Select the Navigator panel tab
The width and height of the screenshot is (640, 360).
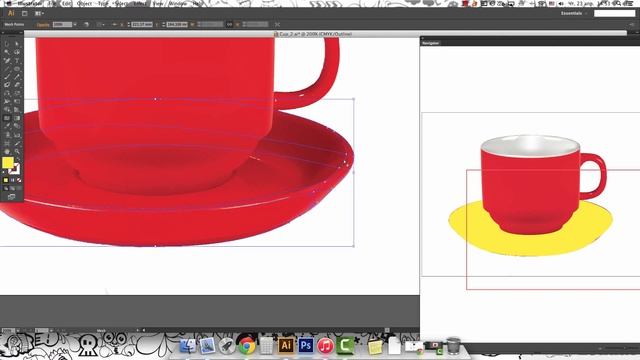coord(431,43)
